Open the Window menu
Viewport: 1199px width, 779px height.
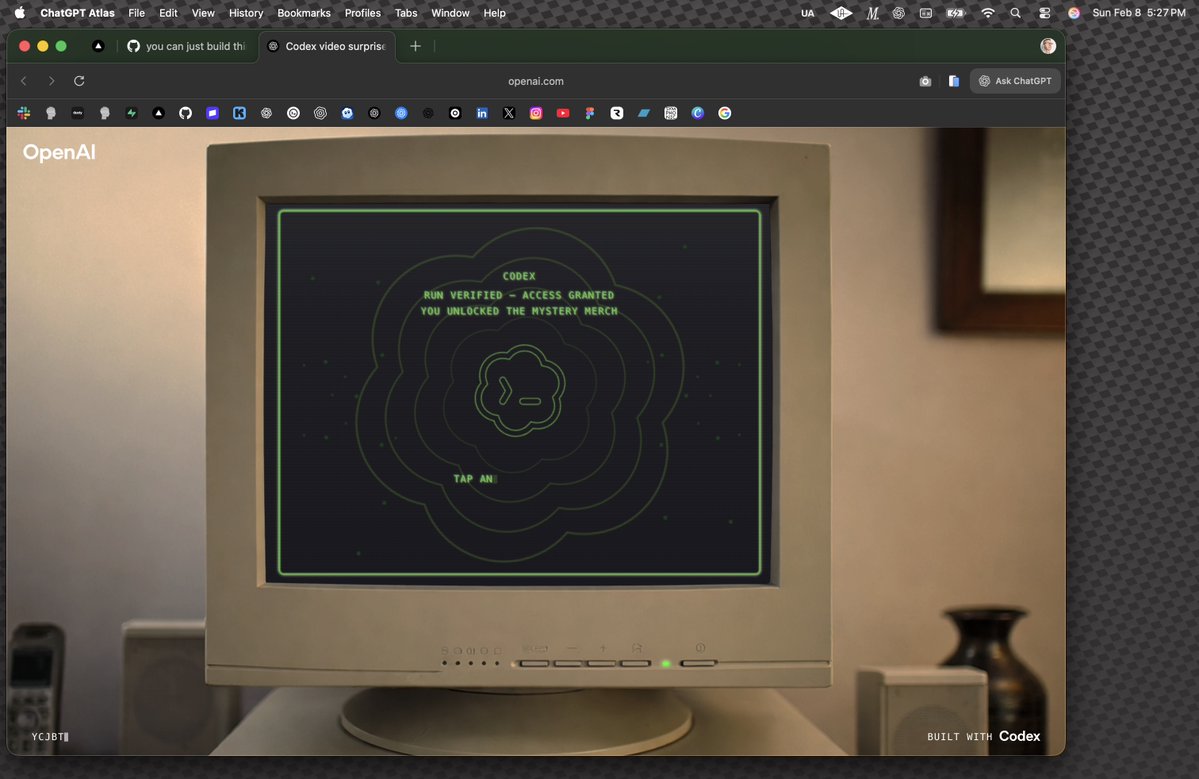(x=450, y=13)
